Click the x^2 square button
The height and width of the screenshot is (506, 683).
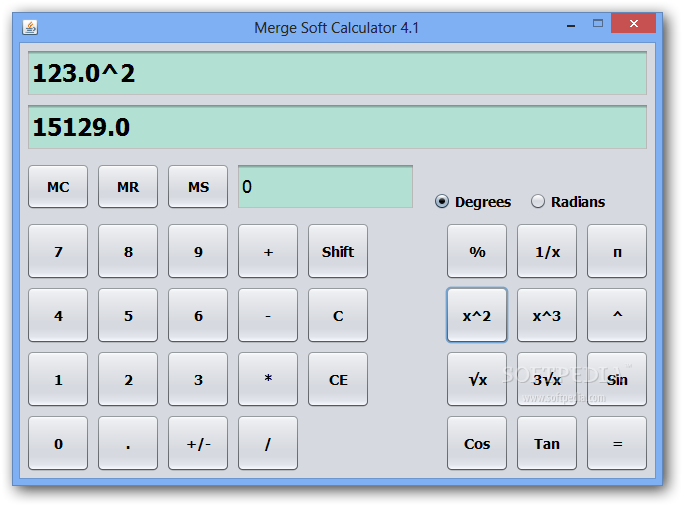[x=477, y=315]
